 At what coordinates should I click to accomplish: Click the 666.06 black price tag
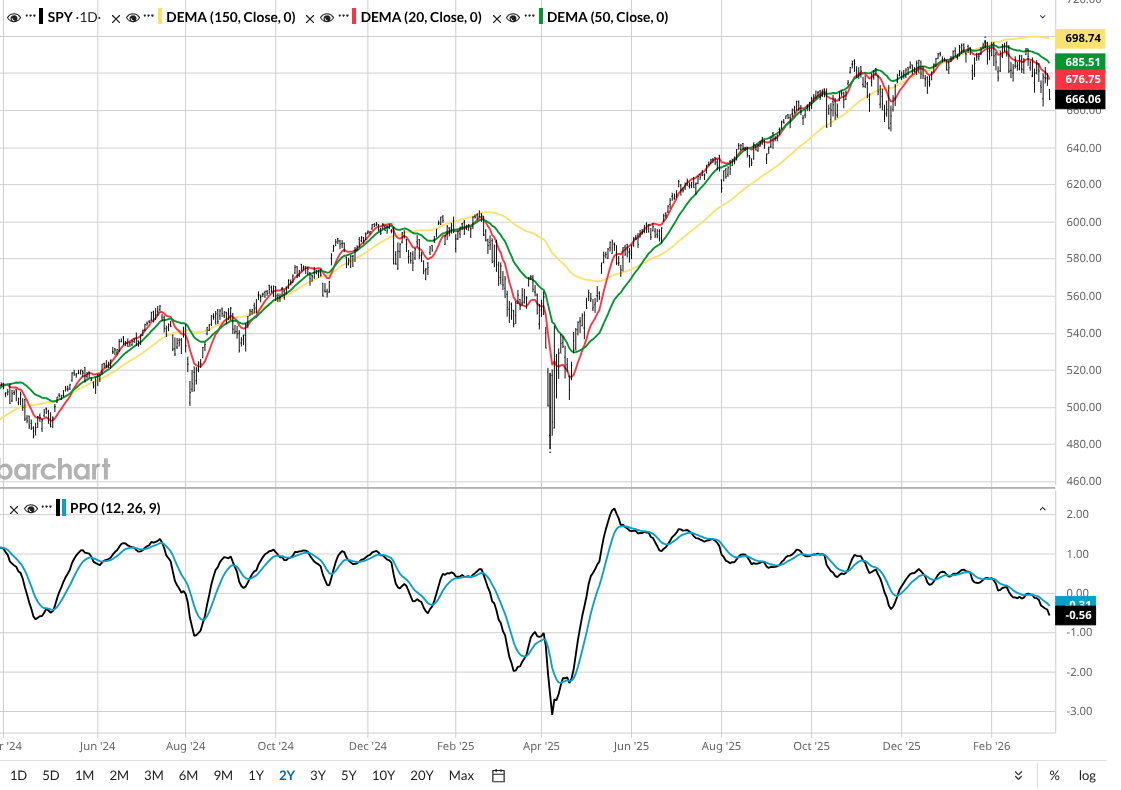(1081, 99)
